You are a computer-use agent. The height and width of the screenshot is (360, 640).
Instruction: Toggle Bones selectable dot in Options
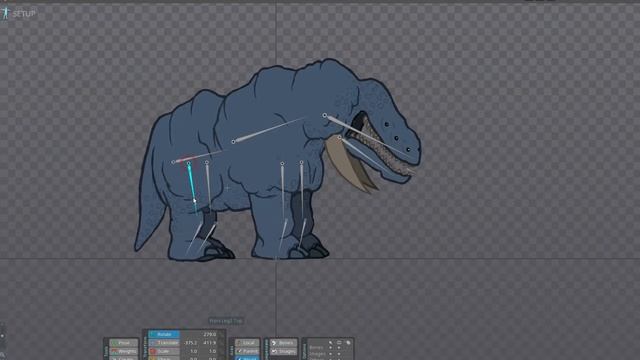point(330,348)
